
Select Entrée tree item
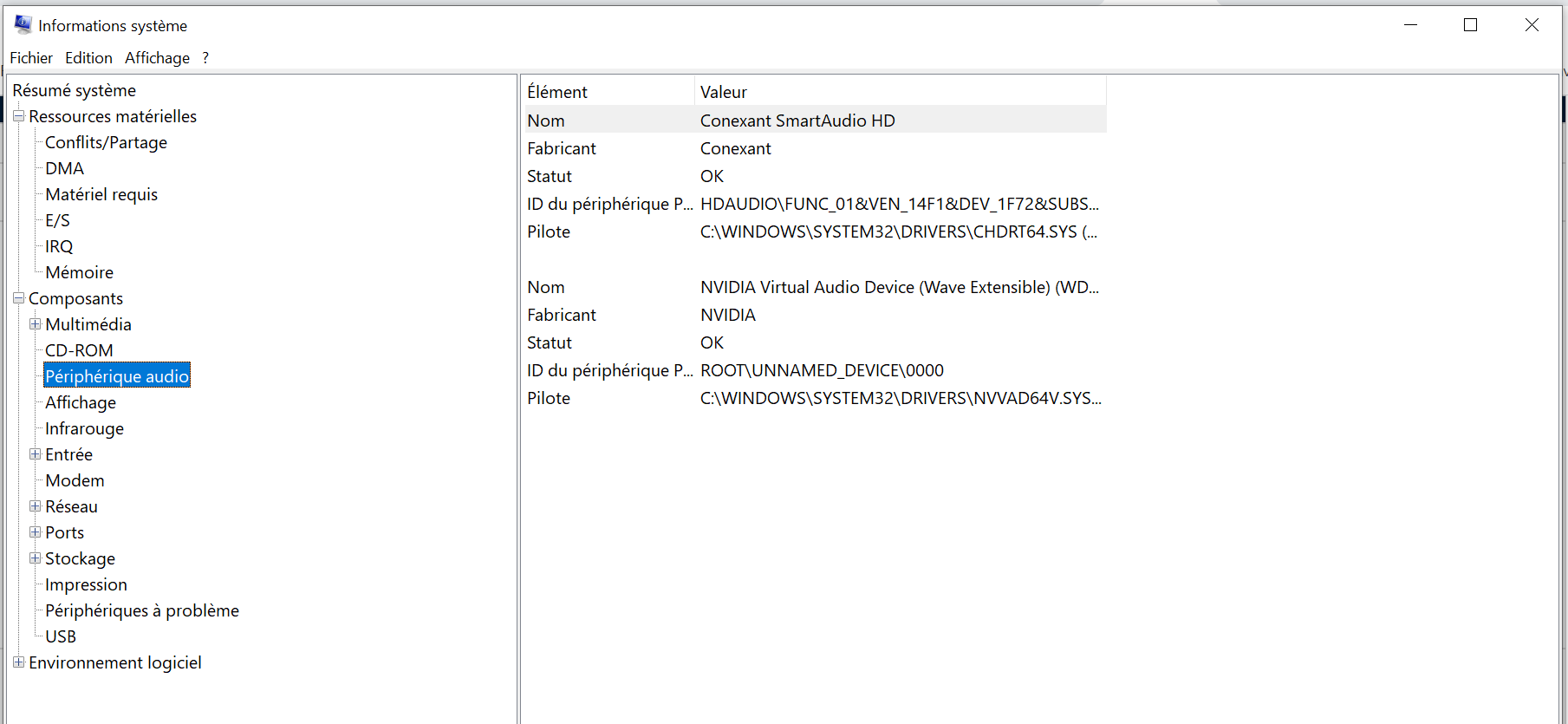(68, 454)
